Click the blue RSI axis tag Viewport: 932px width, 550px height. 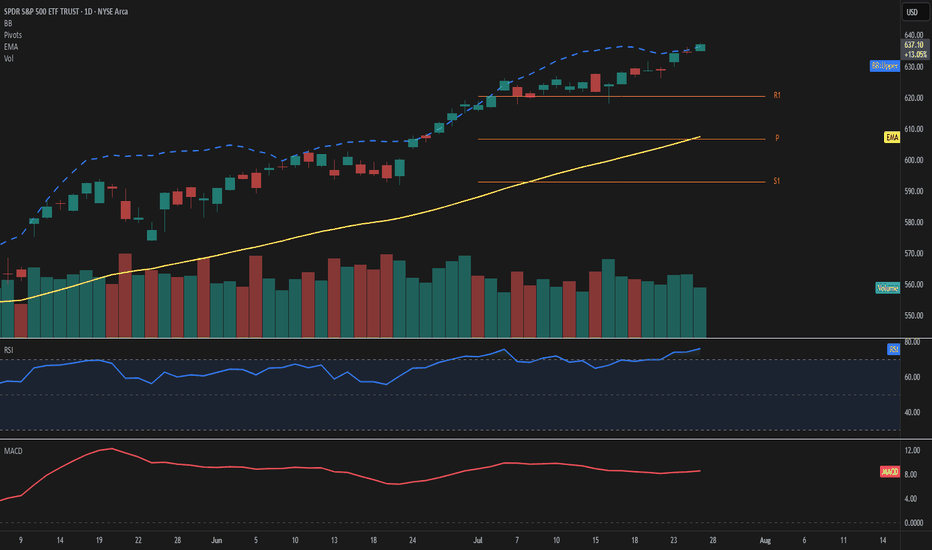[x=893, y=349]
